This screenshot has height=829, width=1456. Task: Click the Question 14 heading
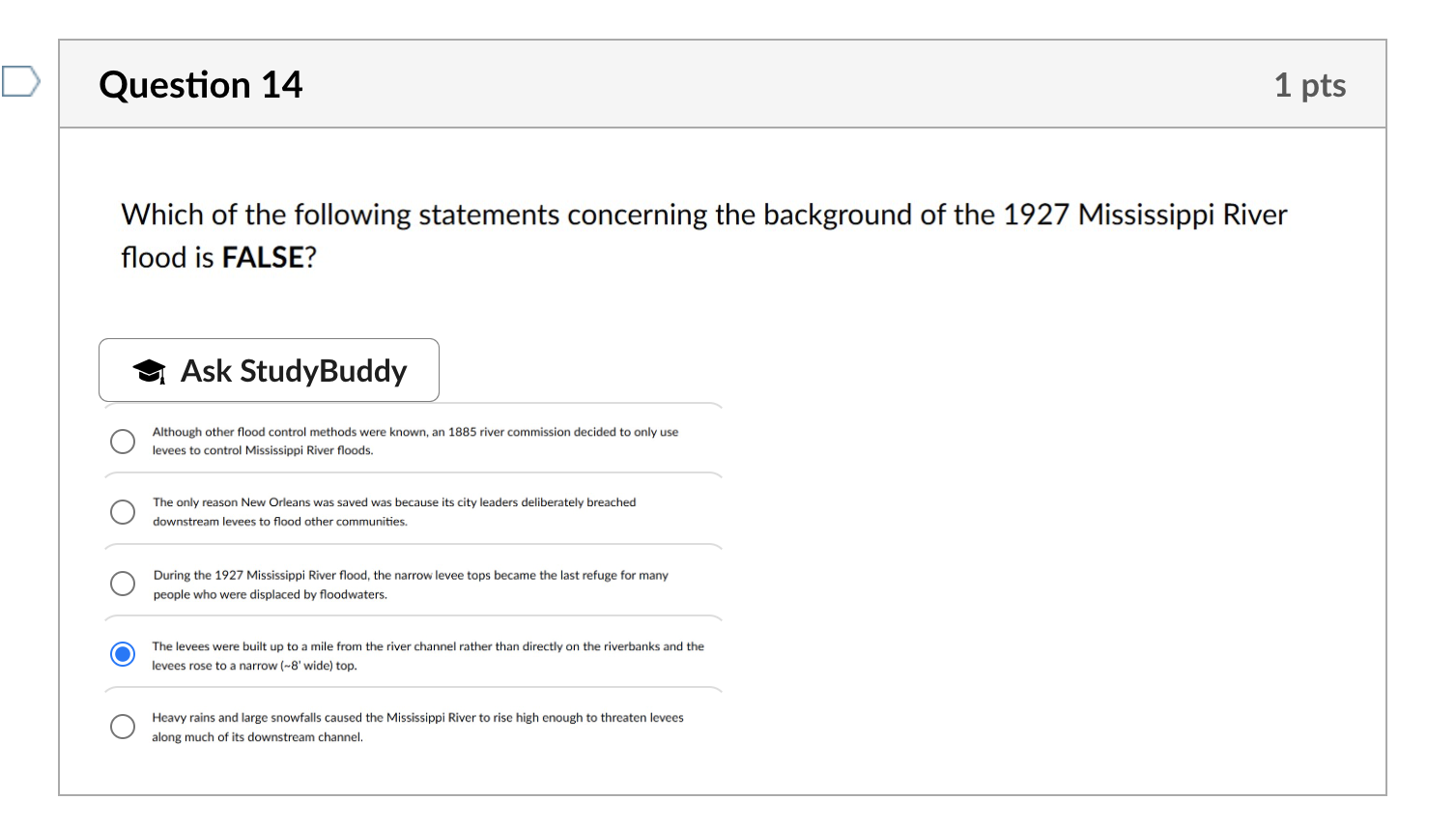pyautogui.click(x=200, y=85)
